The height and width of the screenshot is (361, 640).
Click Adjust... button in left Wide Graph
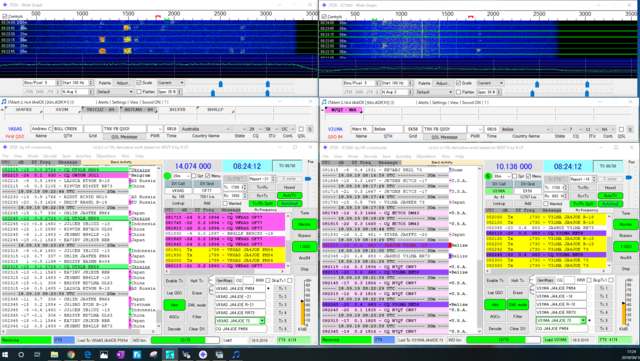pos(123,83)
